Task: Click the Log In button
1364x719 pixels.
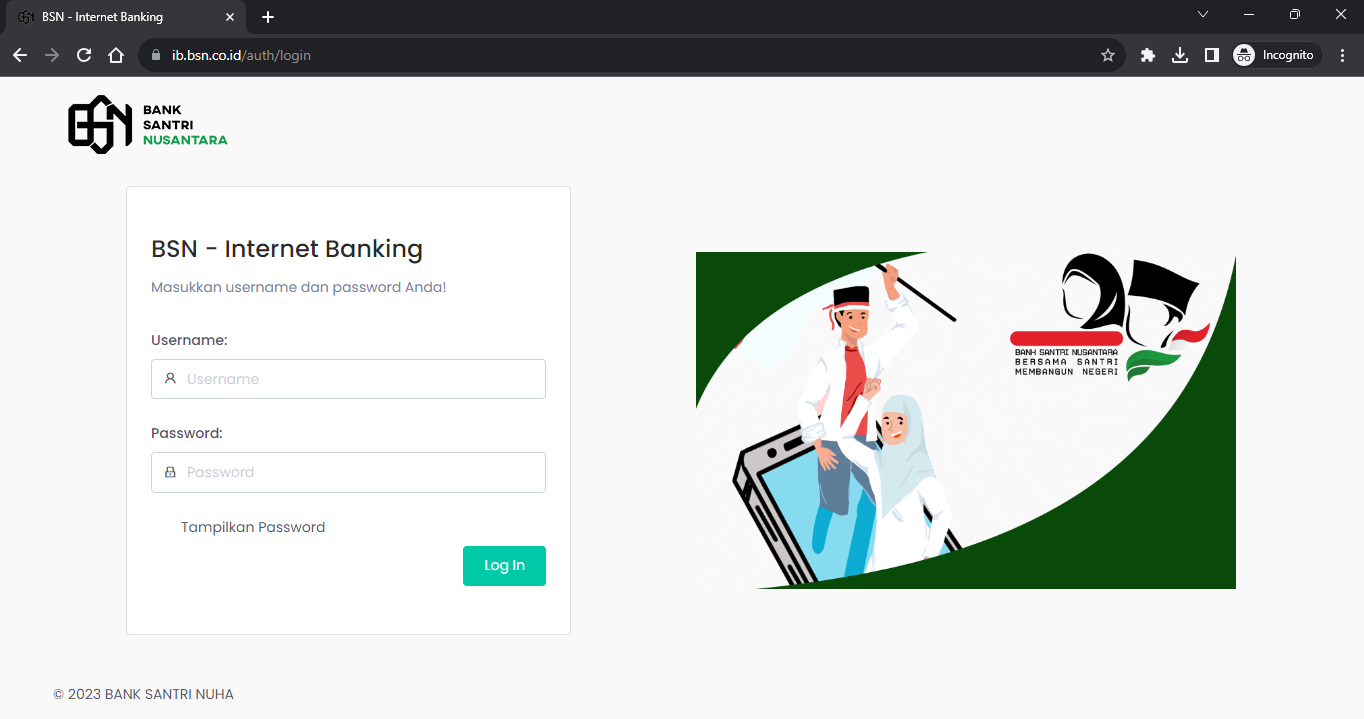Action: (504, 566)
